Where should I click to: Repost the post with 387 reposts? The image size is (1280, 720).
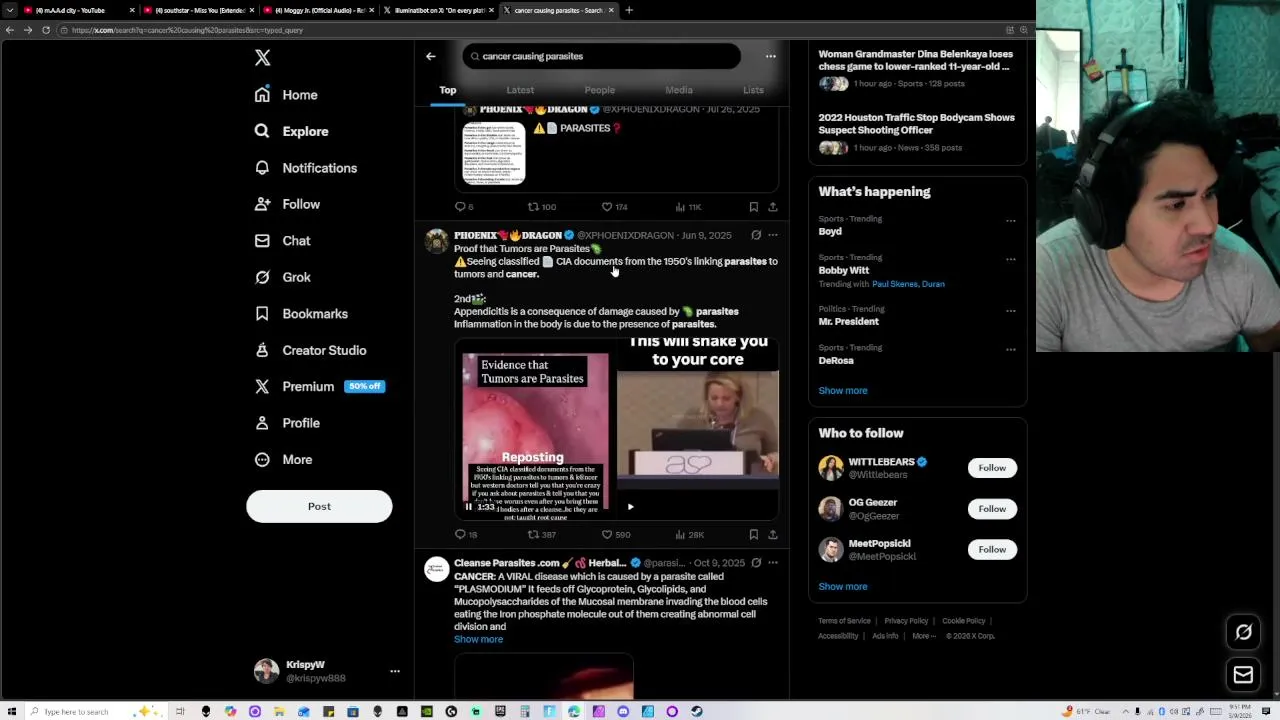pyautogui.click(x=541, y=535)
